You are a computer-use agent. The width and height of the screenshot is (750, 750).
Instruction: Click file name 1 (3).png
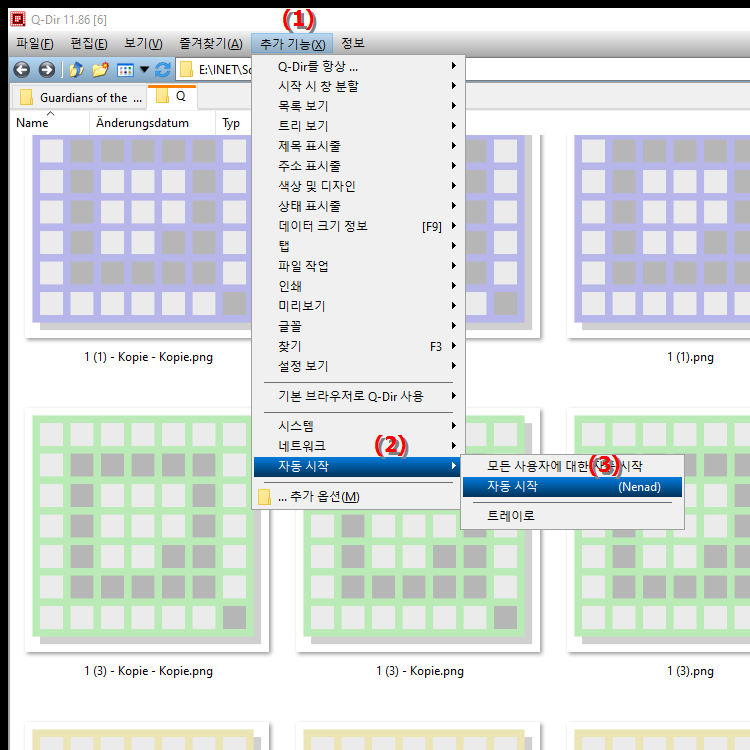[690, 671]
